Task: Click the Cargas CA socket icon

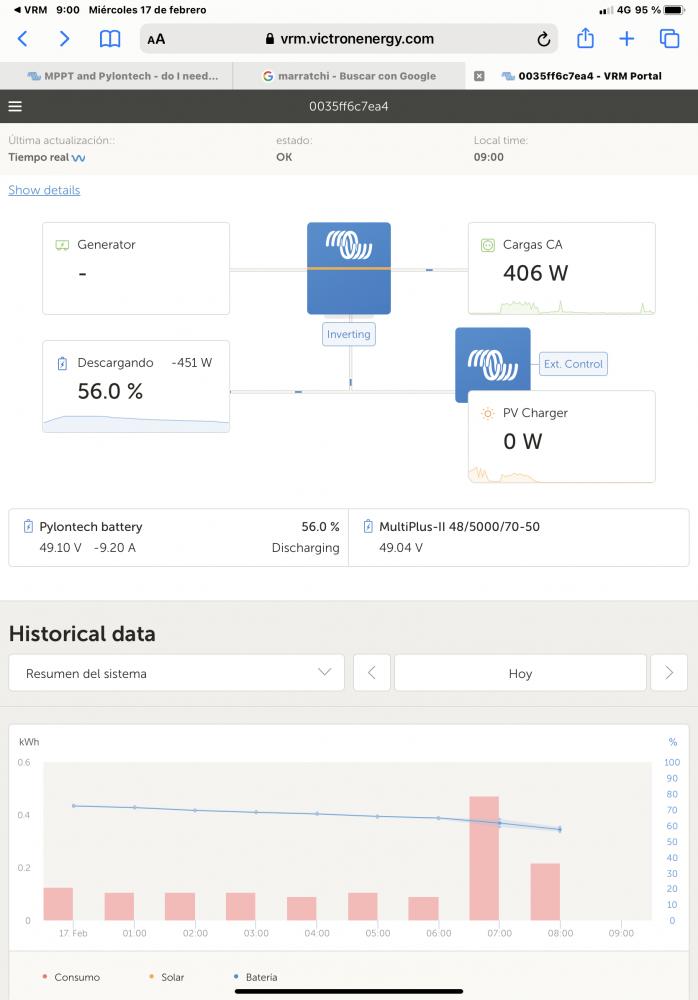Action: [487, 245]
